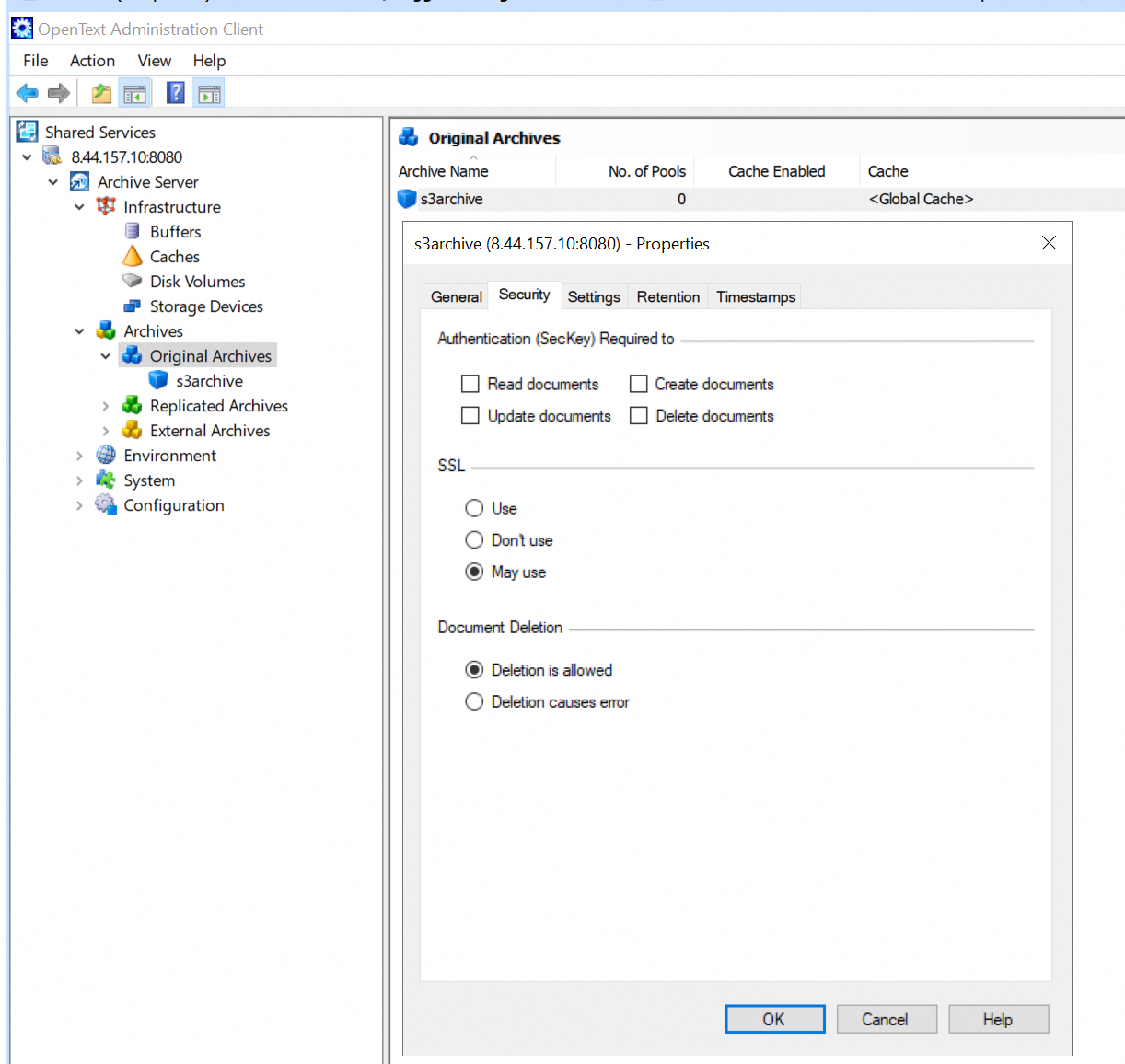Click the s3archive list row icon
This screenshot has height=1064, width=1125.
(407, 199)
